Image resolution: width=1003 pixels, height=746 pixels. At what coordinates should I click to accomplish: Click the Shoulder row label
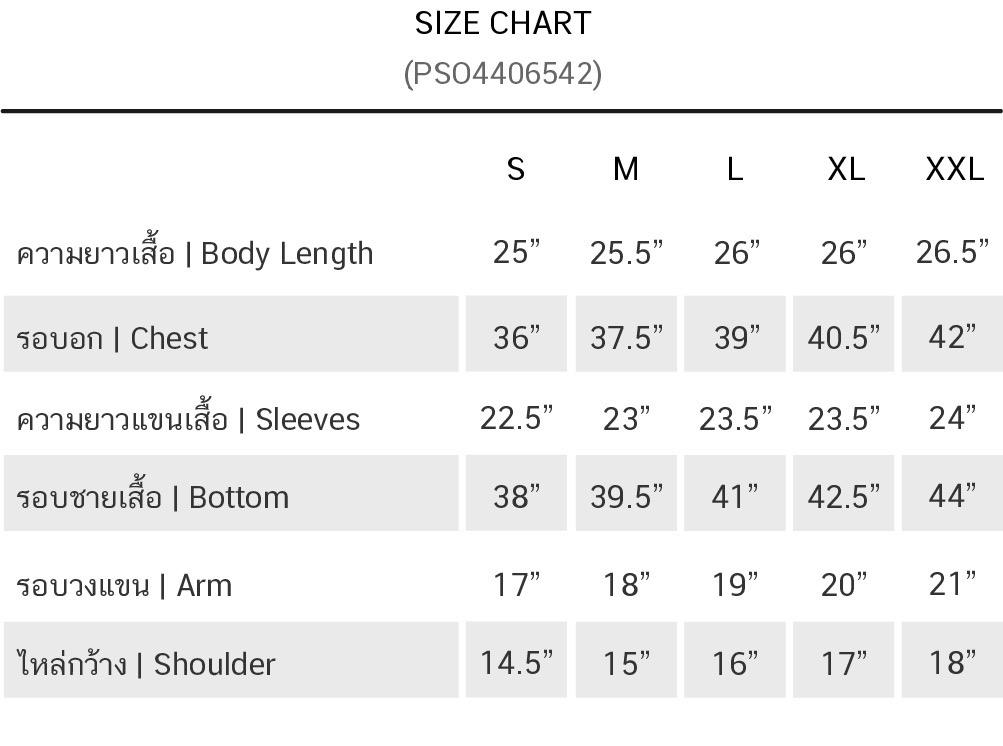pyautogui.click(x=146, y=664)
